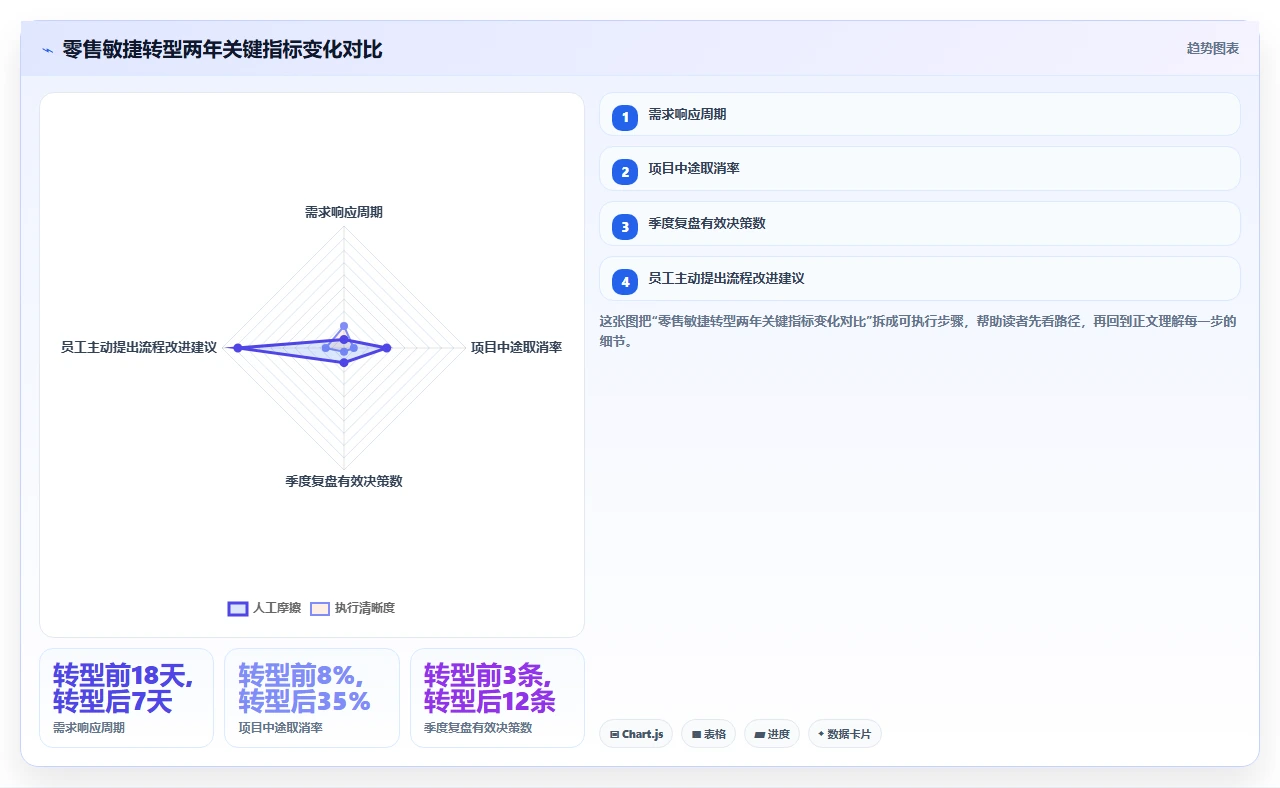Click the 执行清晰度 legend label

pos(365,608)
